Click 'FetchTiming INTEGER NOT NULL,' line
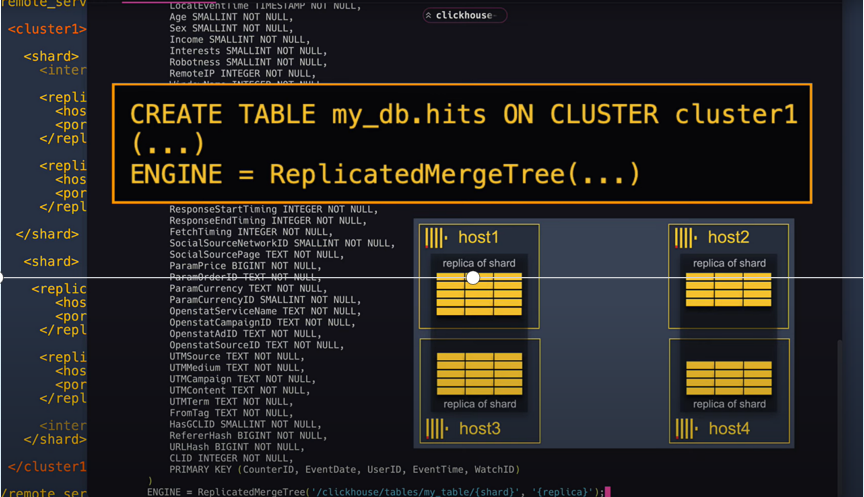 [251, 232]
